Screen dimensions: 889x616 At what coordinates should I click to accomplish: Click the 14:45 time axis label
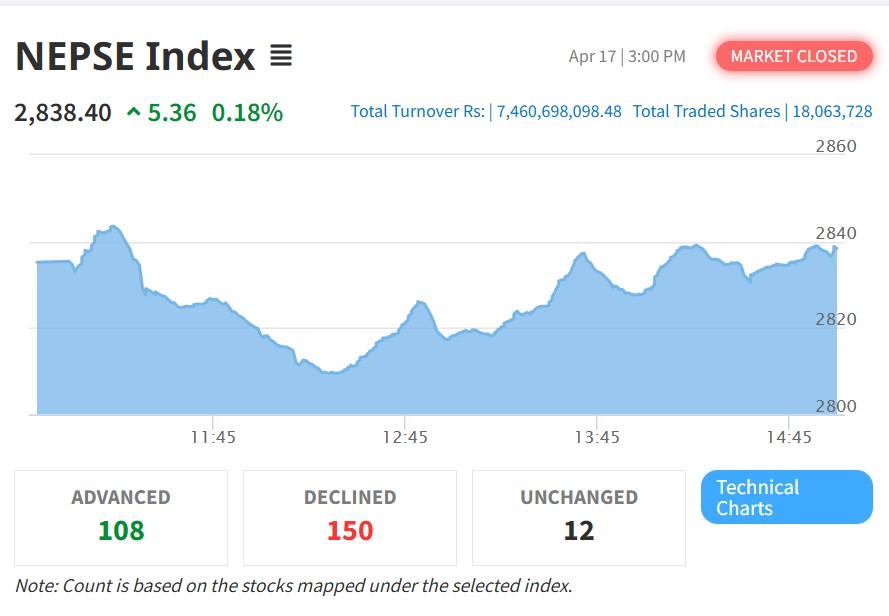coord(789,438)
